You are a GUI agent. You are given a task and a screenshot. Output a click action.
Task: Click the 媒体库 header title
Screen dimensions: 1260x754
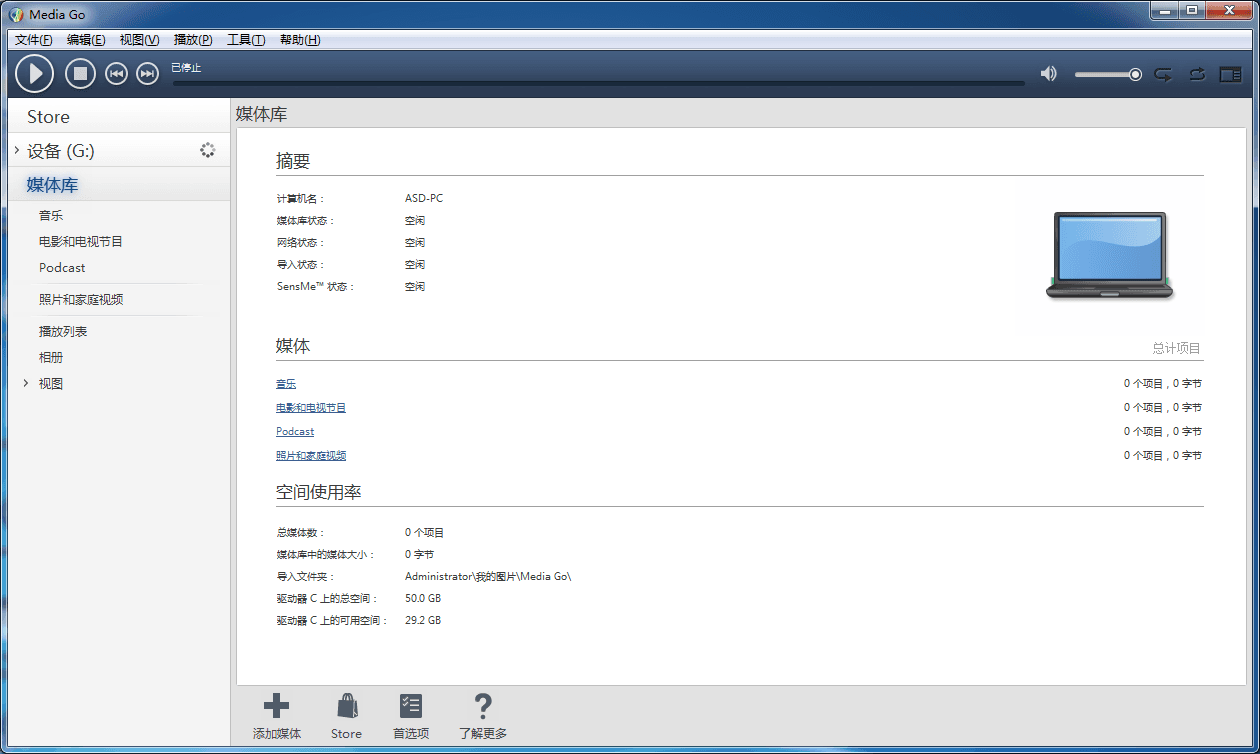point(261,114)
